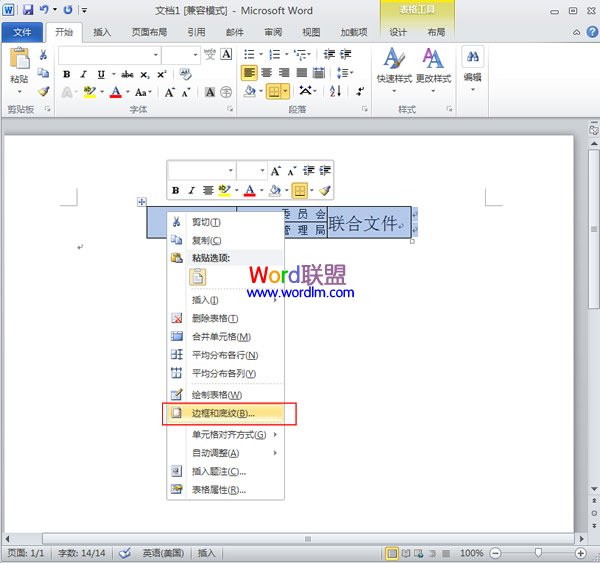Viewport: 600px width, 563px height.
Task: Expand the AutoFit submenu in the context menu
Action: tap(227, 453)
